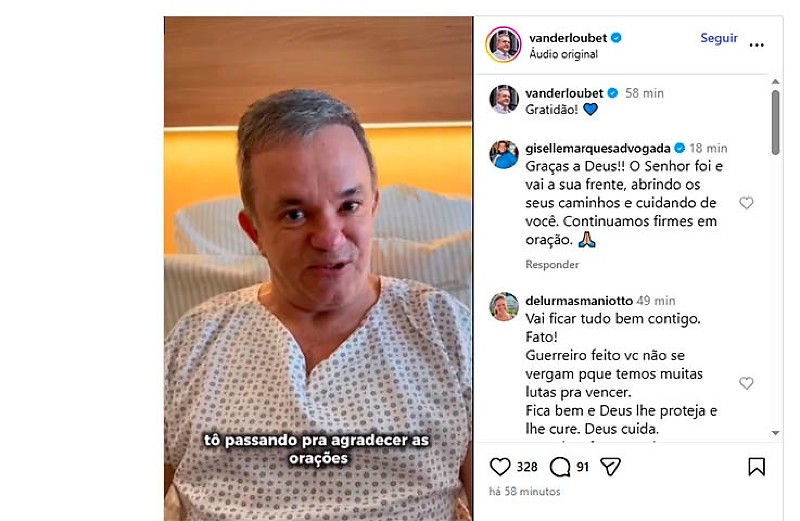Save post with bookmark icon

pyautogui.click(x=756, y=466)
